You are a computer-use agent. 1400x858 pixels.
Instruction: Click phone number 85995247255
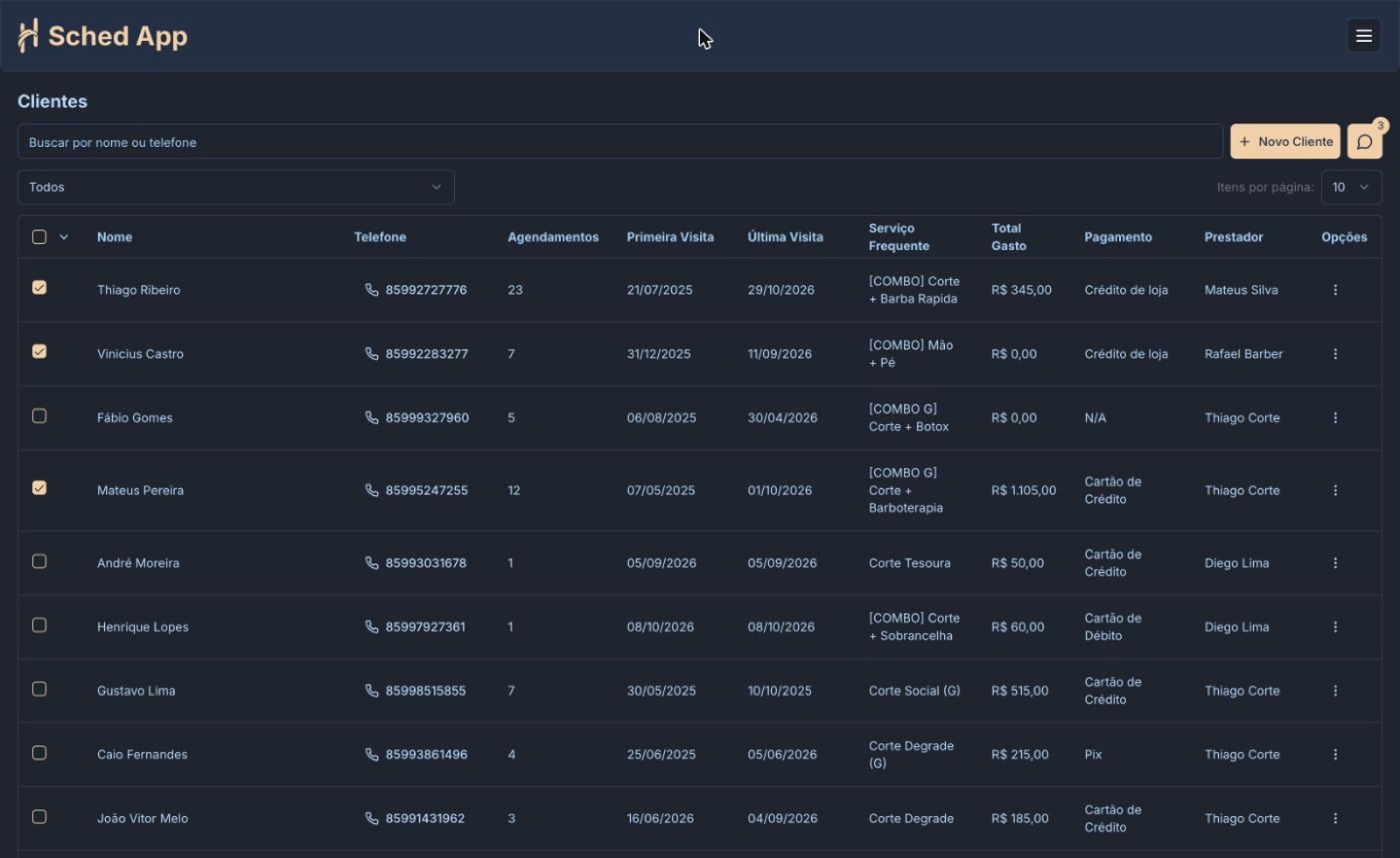pyautogui.click(x=427, y=490)
